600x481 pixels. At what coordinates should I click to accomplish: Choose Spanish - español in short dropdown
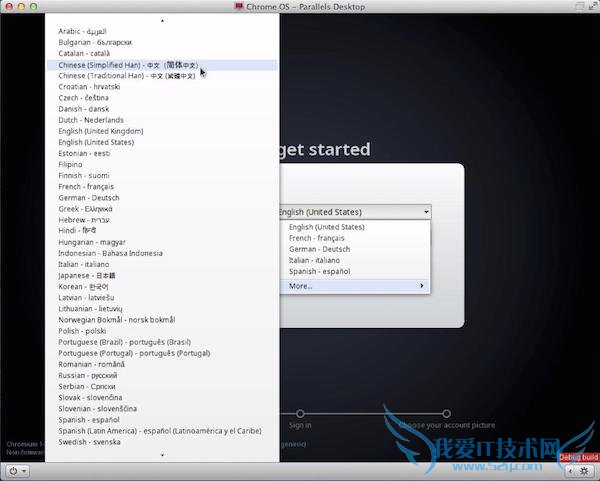click(x=355, y=271)
